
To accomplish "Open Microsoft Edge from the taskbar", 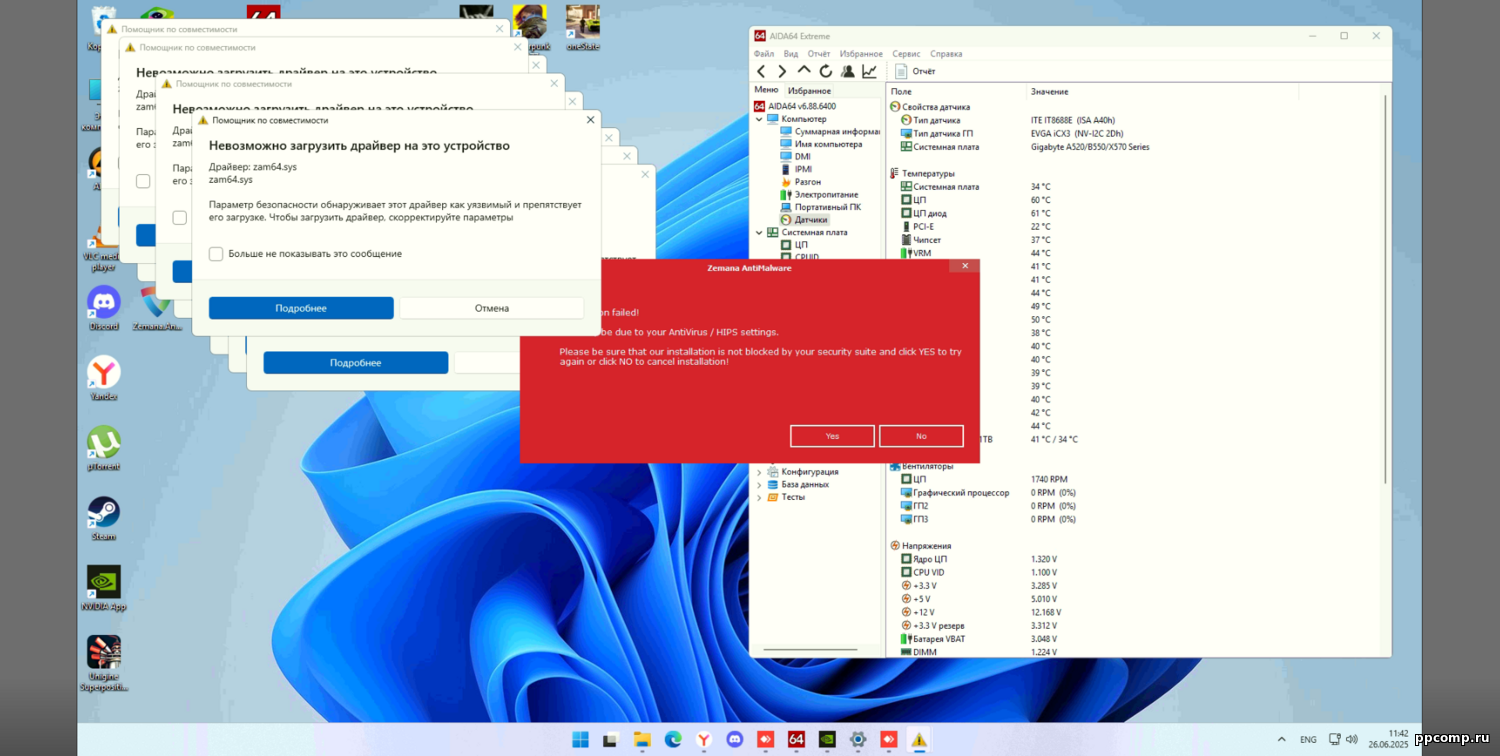I will (x=673, y=740).
